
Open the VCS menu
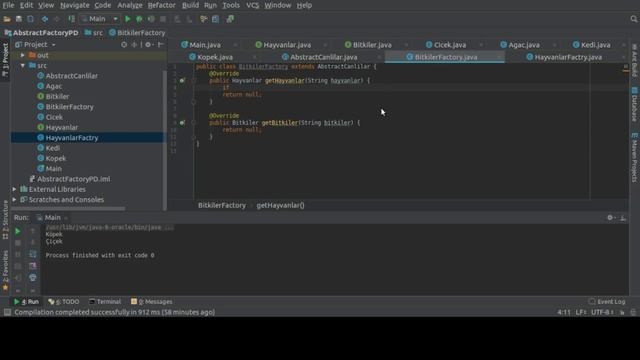[x=252, y=5]
